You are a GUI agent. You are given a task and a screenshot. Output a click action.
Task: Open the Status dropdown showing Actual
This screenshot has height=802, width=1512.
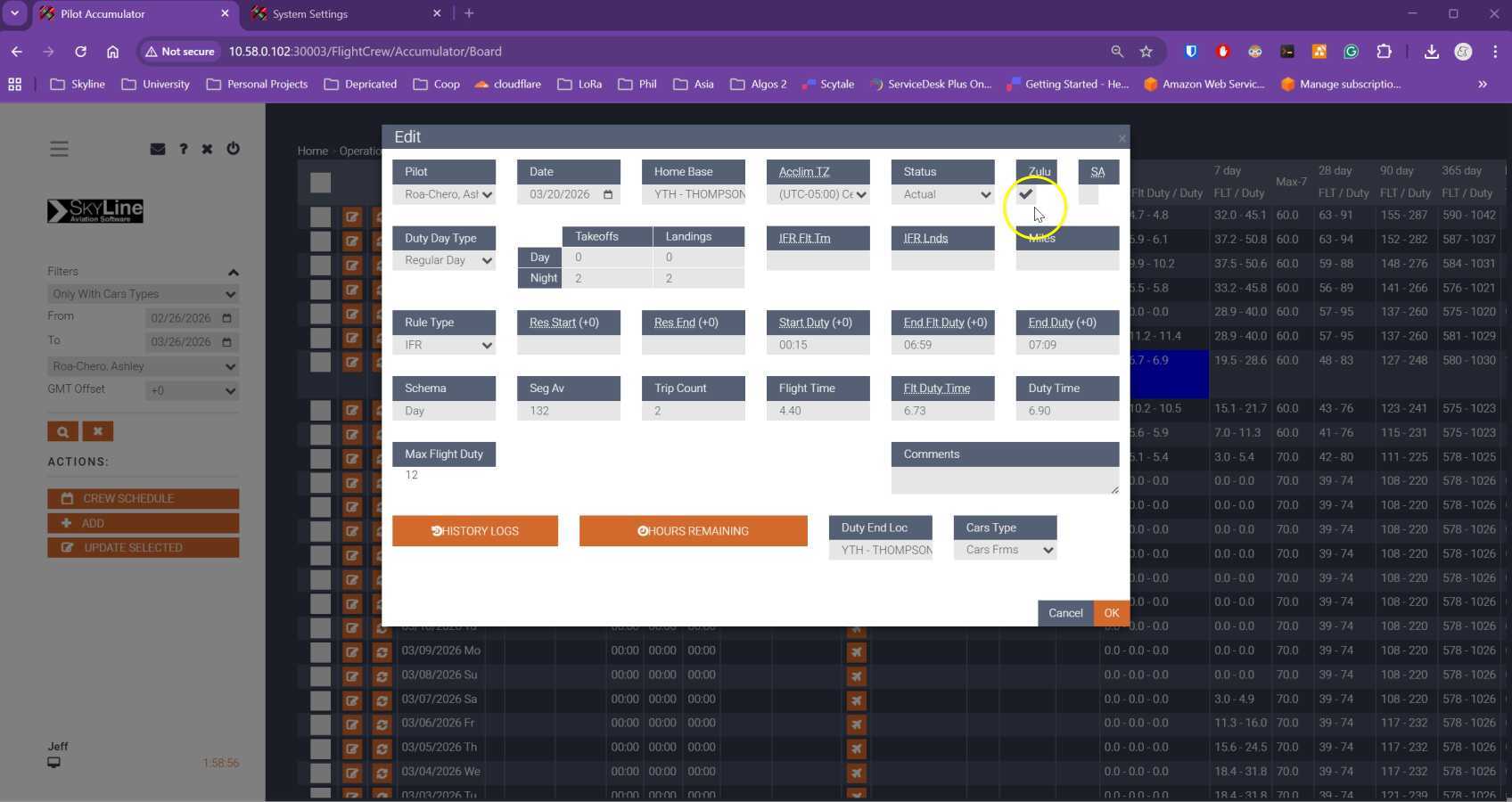pos(943,194)
